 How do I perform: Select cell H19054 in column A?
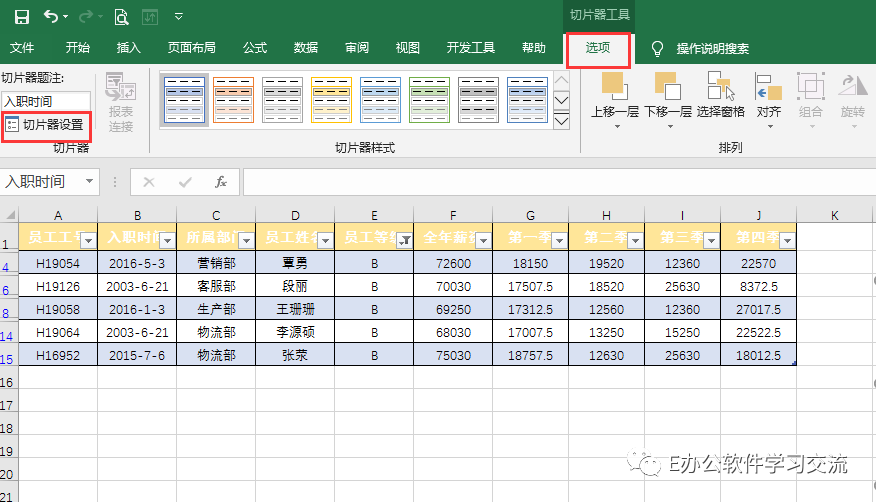(x=58, y=263)
